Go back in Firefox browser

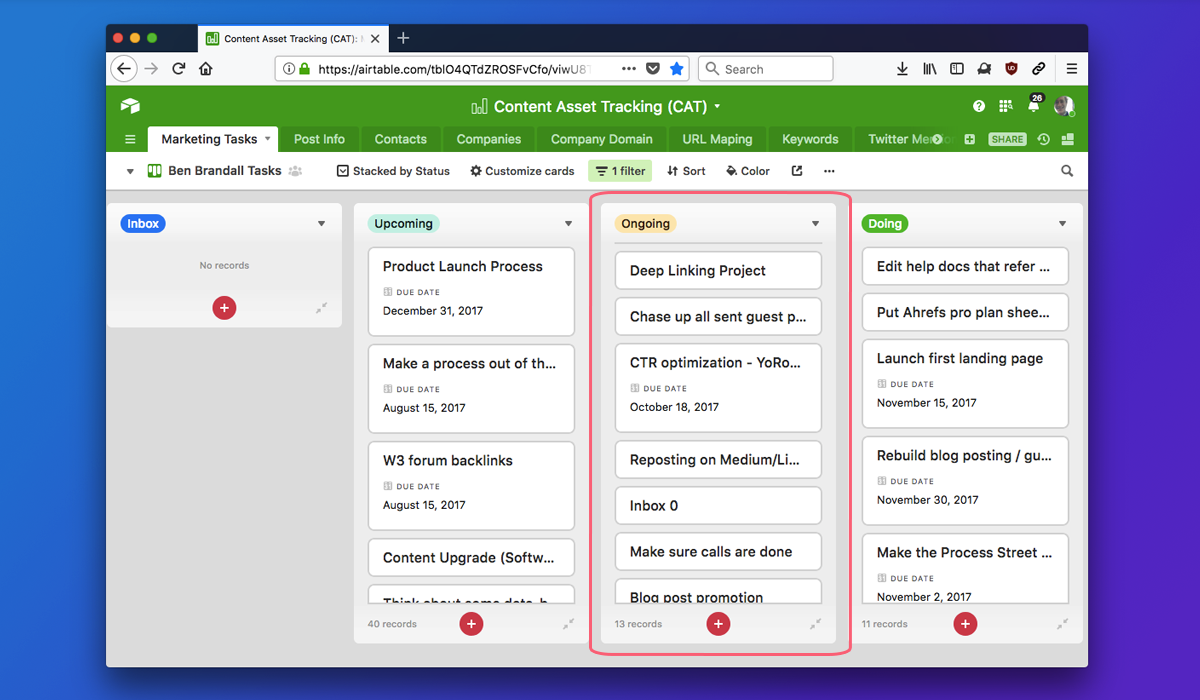coord(123,69)
